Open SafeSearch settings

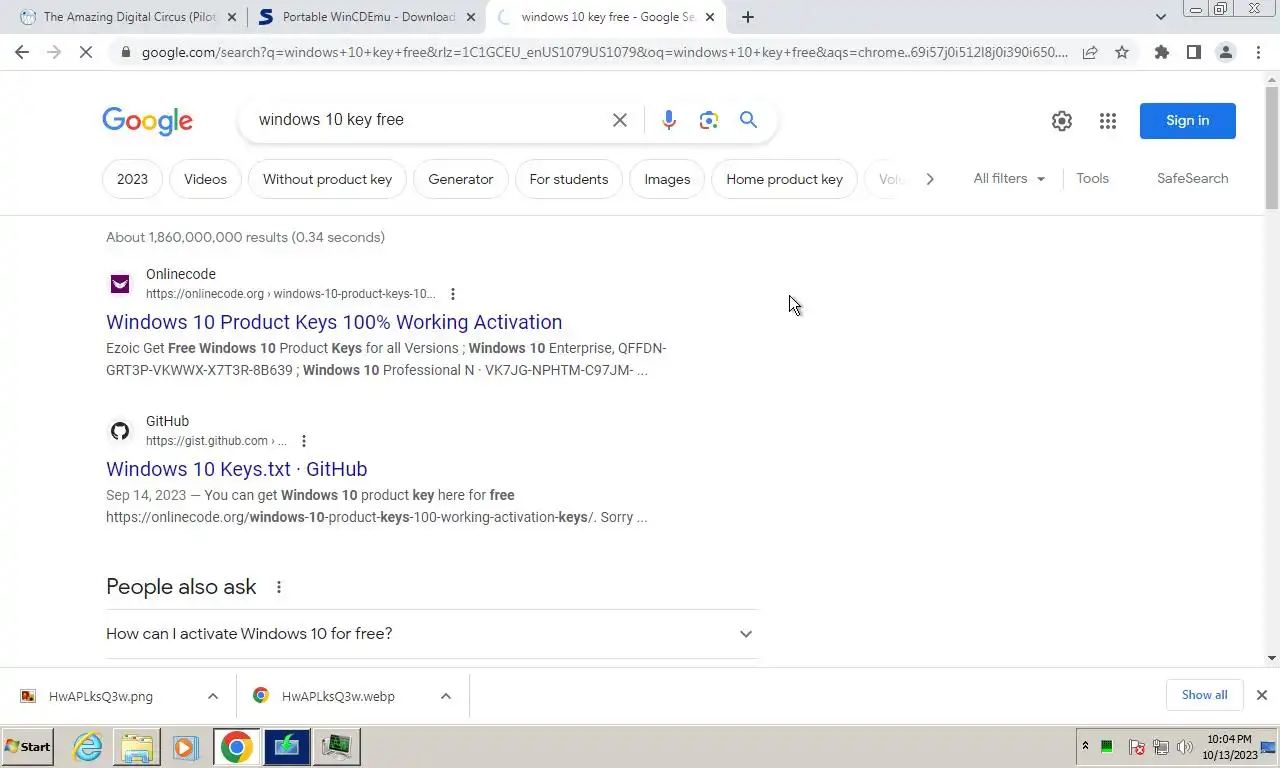click(1192, 178)
